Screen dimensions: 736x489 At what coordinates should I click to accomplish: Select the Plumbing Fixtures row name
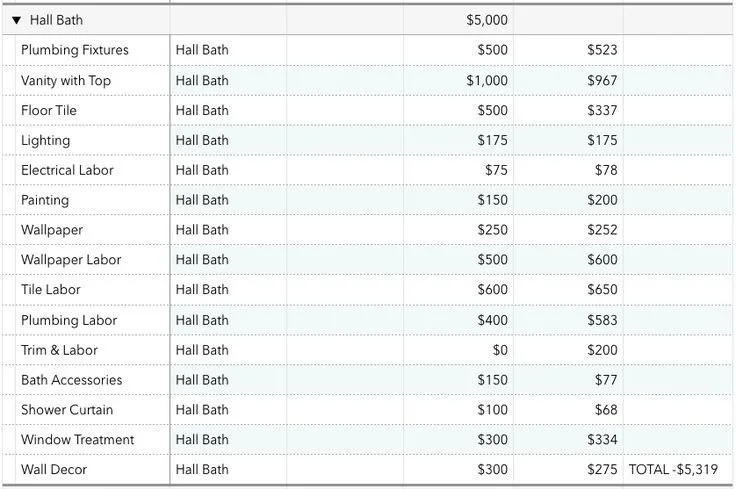pos(75,50)
